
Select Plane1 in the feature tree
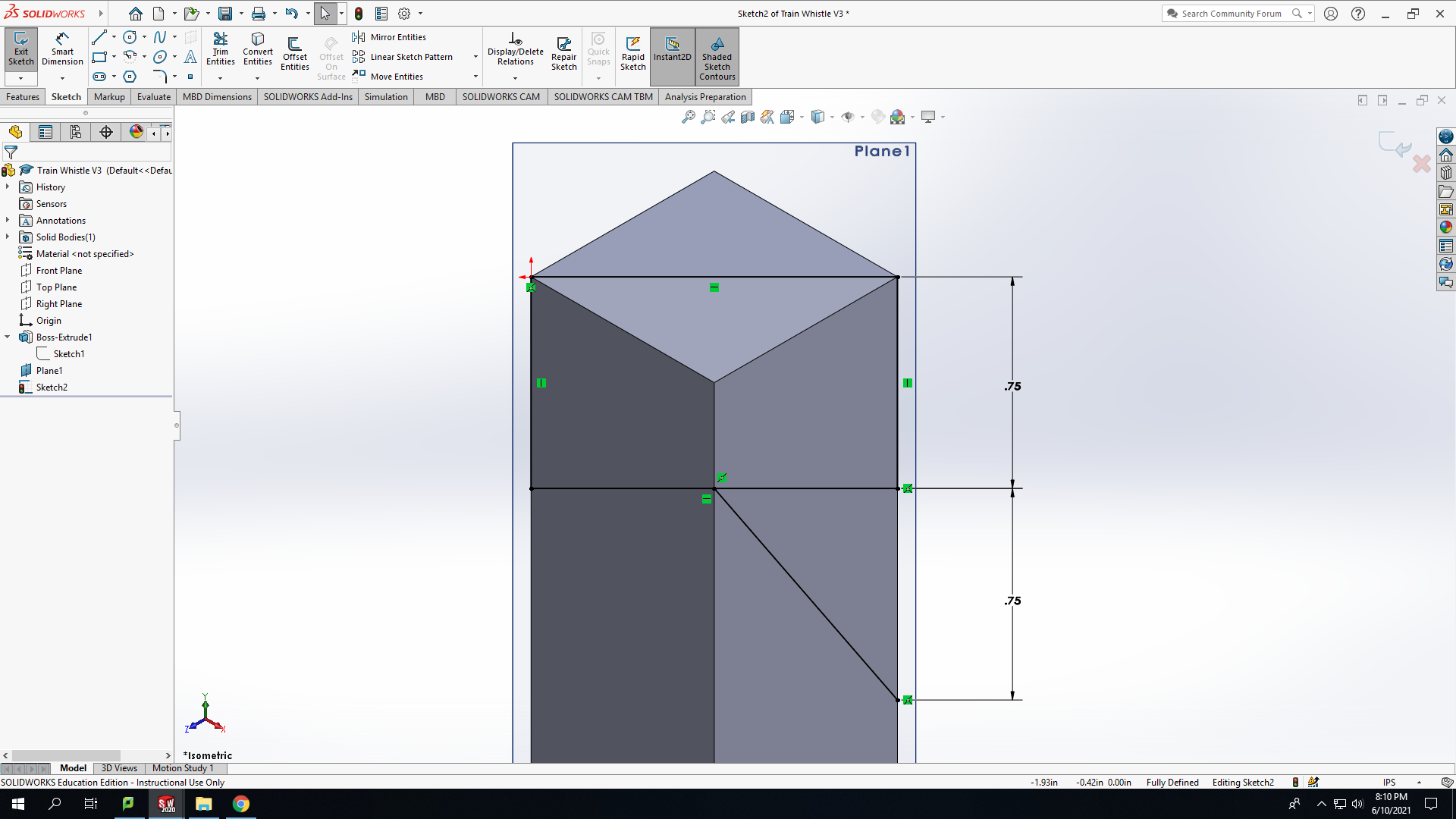pos(49,371)
